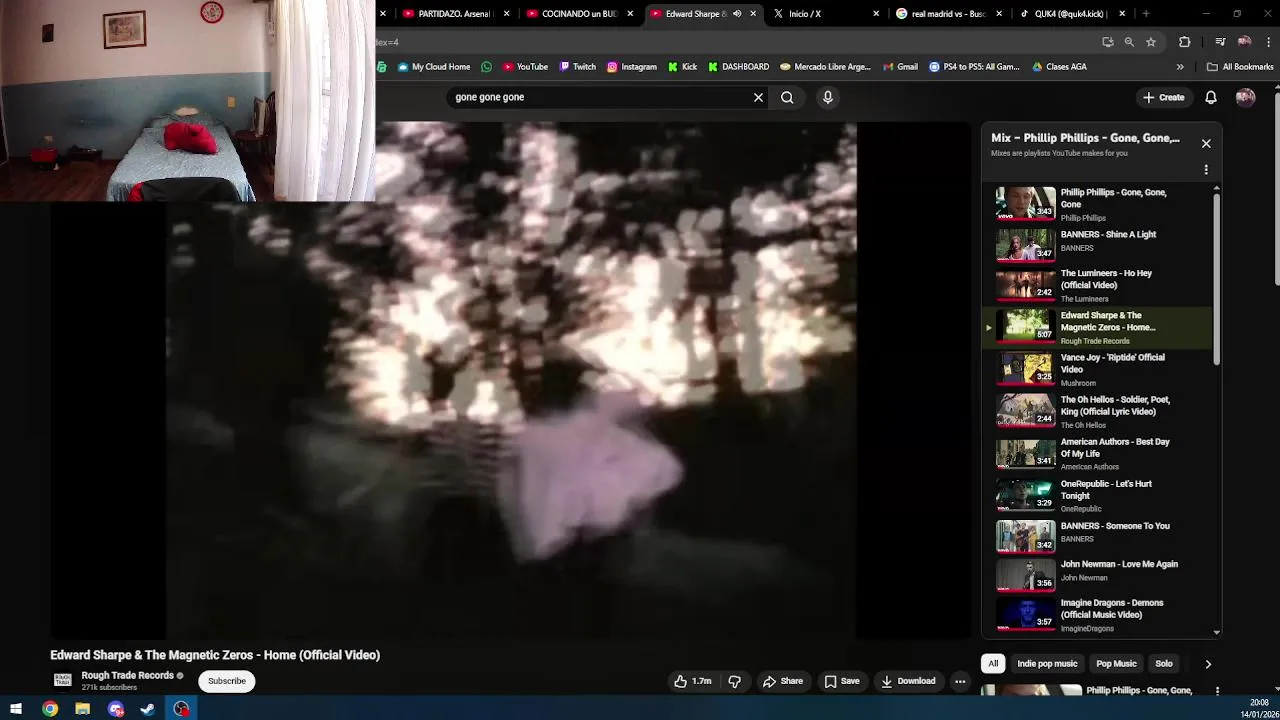Save the video to a playlist
The height and width of the screenshot is (720, 1280).
click(841, 681)
